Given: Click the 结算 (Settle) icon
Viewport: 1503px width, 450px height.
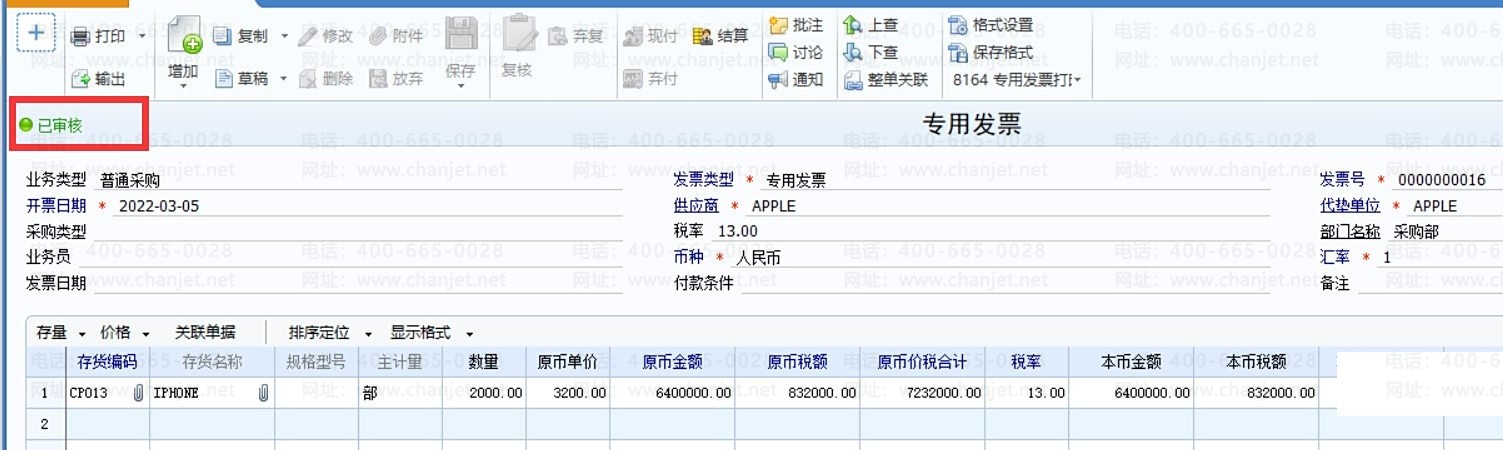Looking at the screenshot, I should (703, 37).
